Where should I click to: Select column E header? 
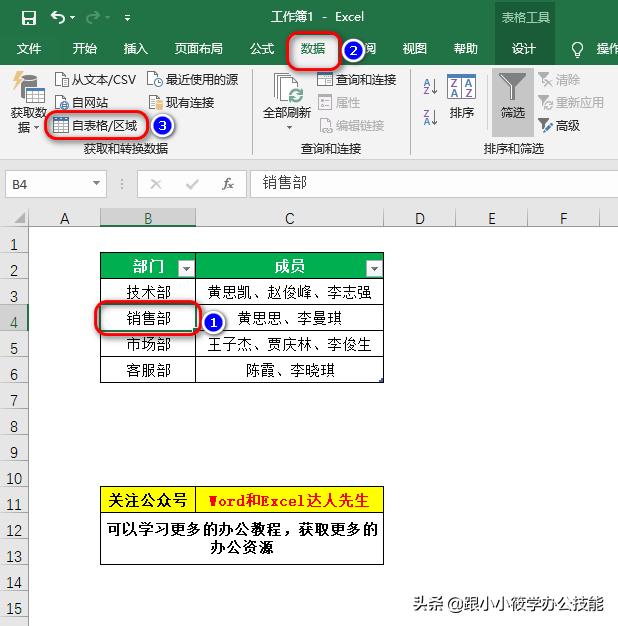pyautogui.click(x=491, y=218)
